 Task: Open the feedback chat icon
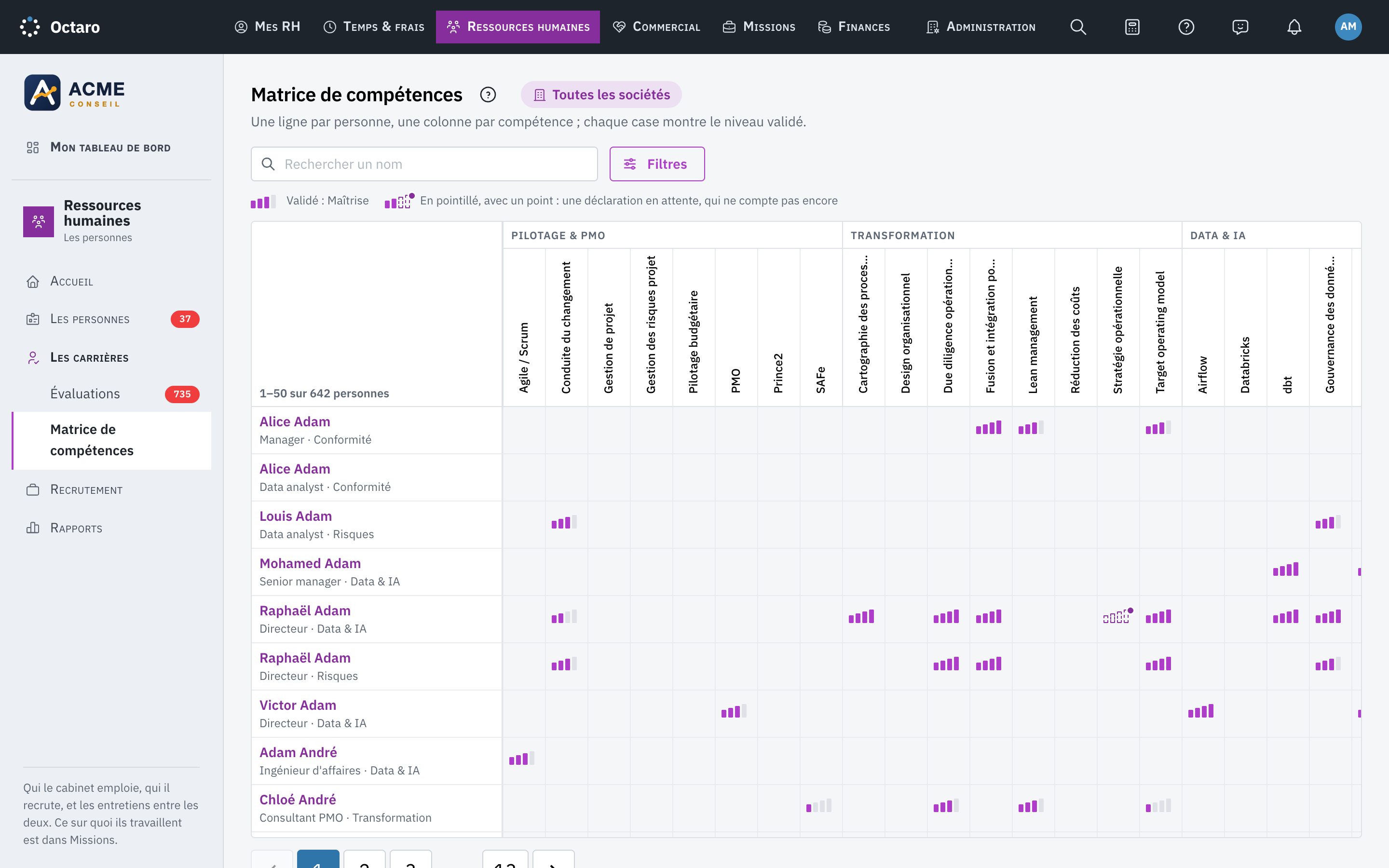(x=1240, y=27)
